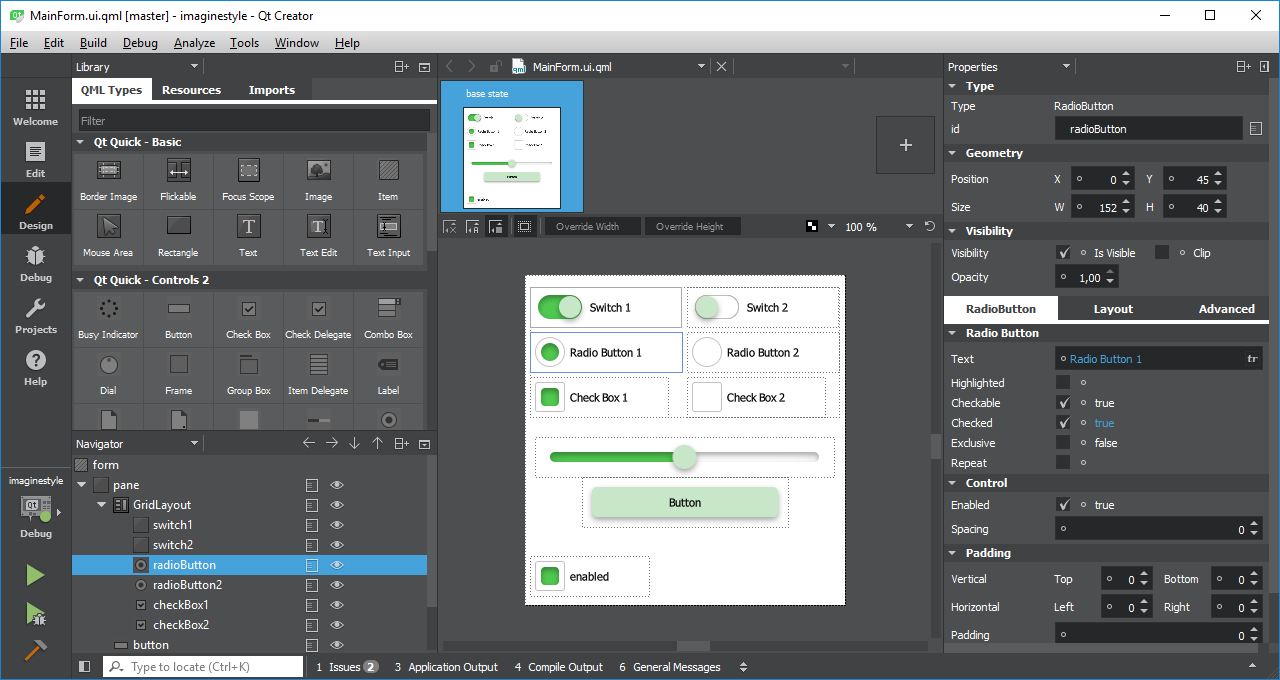
Task: Uncheck the Checked property of radioButton
Action: click(1064, 422)
